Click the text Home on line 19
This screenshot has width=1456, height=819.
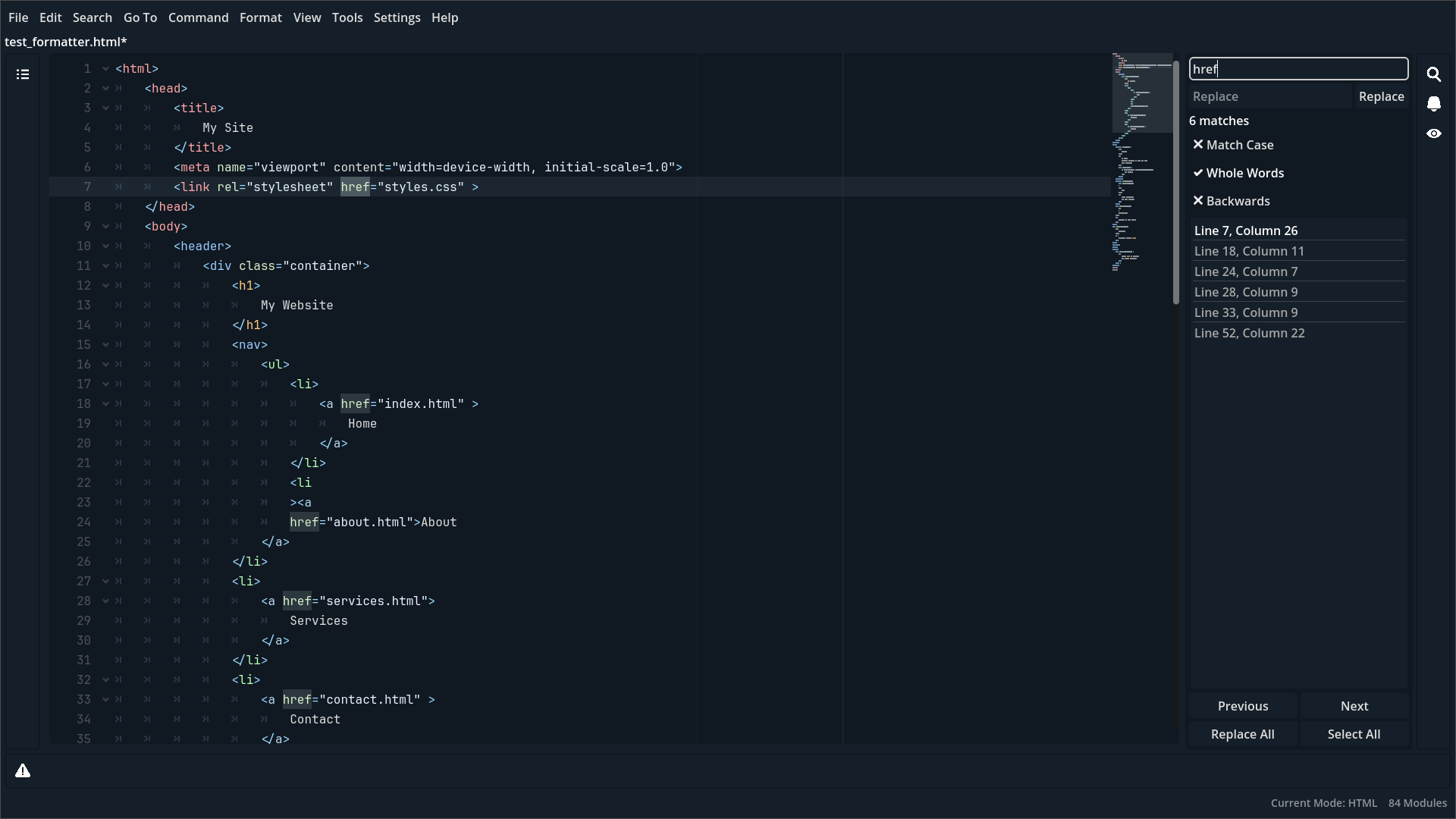(x=362, y=423)
